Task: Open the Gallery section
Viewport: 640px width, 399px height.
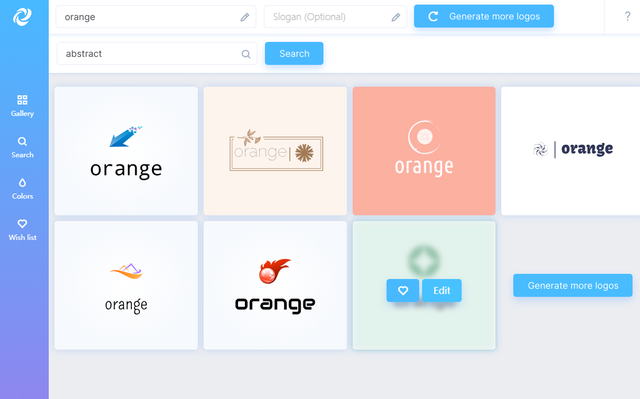Action: (x=22, y=106)
